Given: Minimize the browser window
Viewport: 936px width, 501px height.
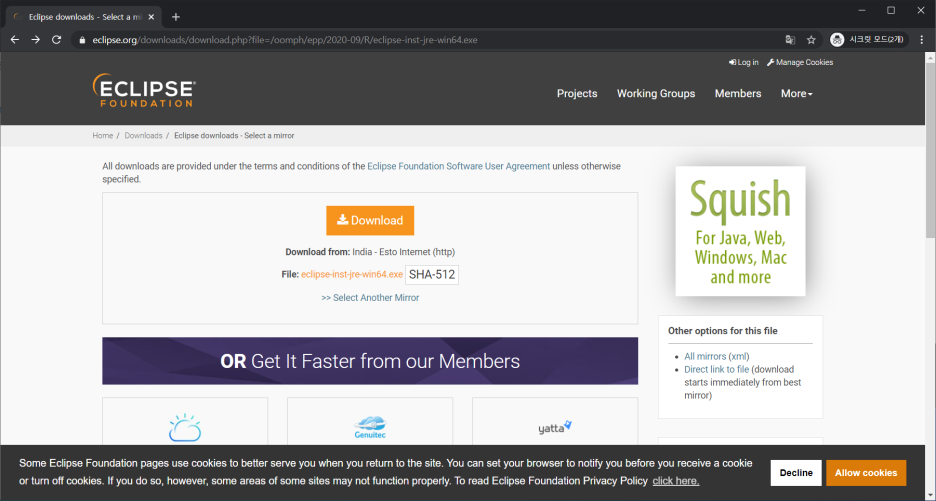Looking at the screenshot, I should (862, 10).
